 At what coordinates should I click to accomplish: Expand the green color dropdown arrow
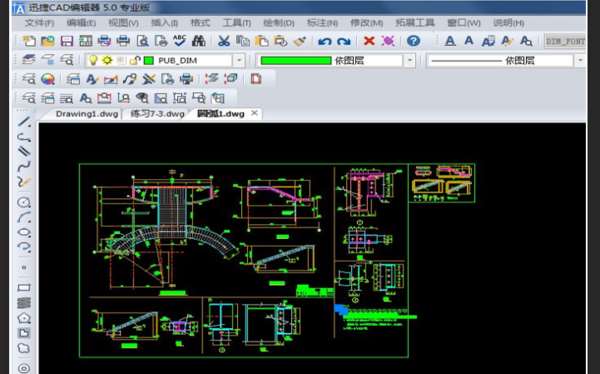pyautogui.click(x=410, y=60)
